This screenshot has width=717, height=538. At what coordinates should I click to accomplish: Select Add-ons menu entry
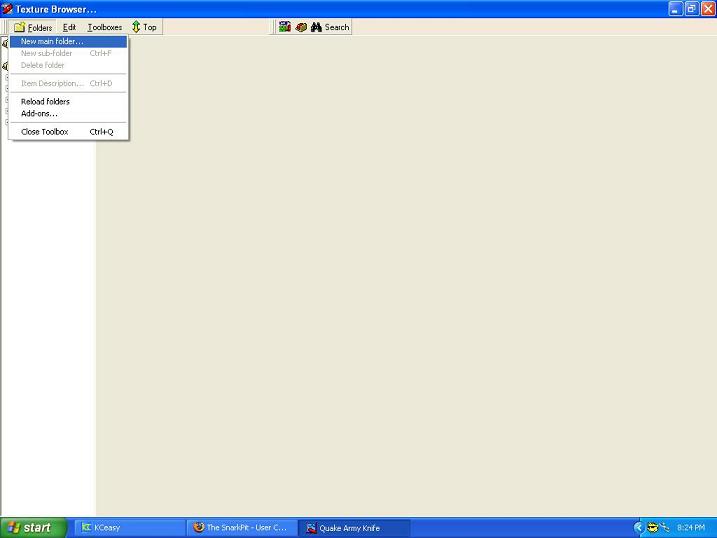(x=39, y=114)
